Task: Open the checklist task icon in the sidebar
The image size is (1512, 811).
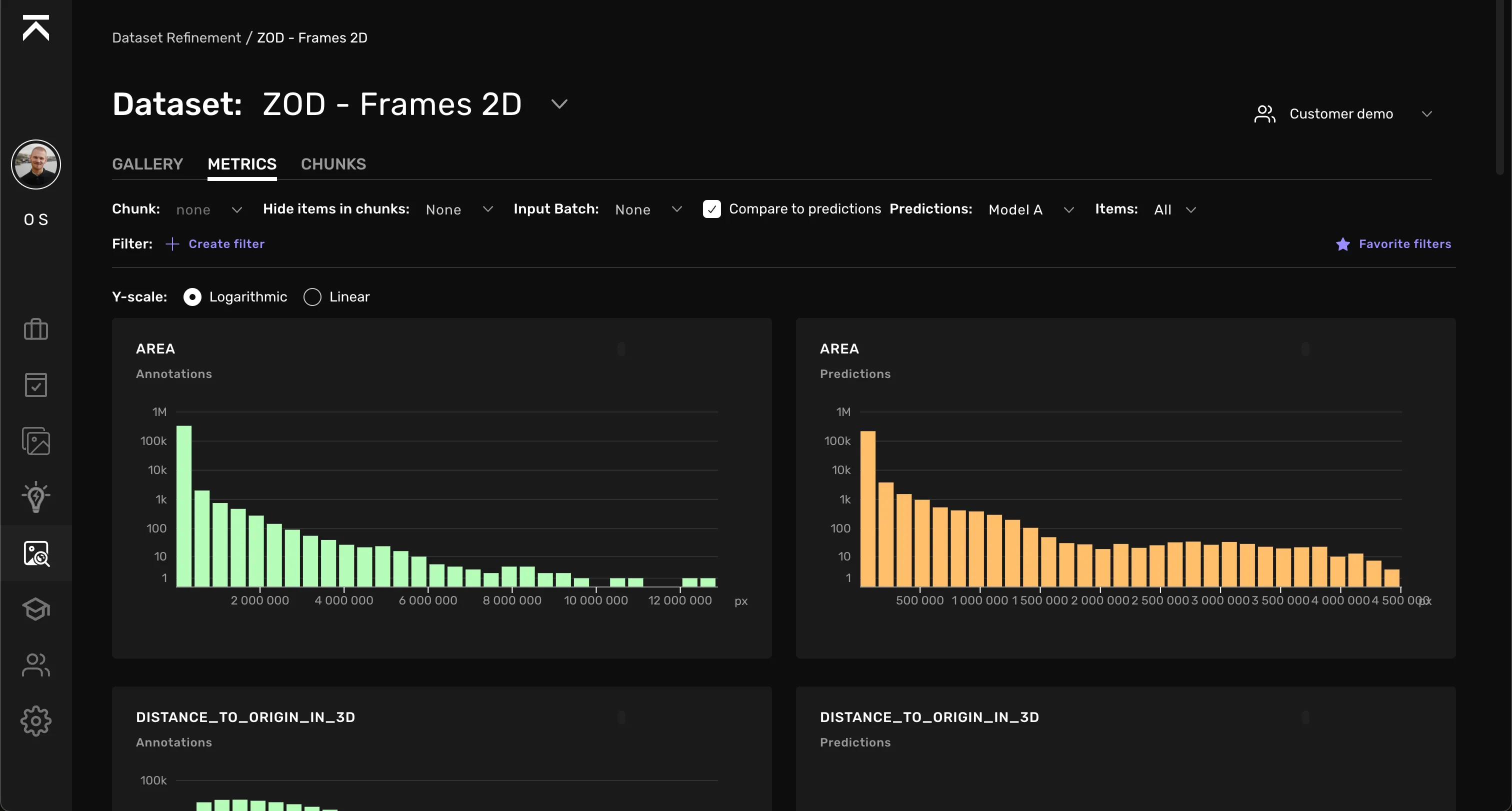Action: [36, 385]
